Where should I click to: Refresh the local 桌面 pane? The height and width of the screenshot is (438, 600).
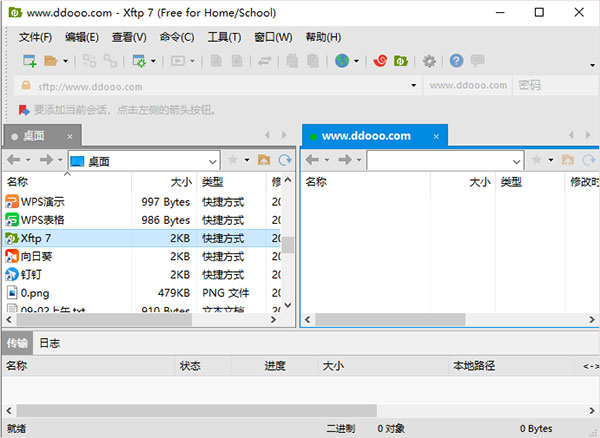(285, 160)
